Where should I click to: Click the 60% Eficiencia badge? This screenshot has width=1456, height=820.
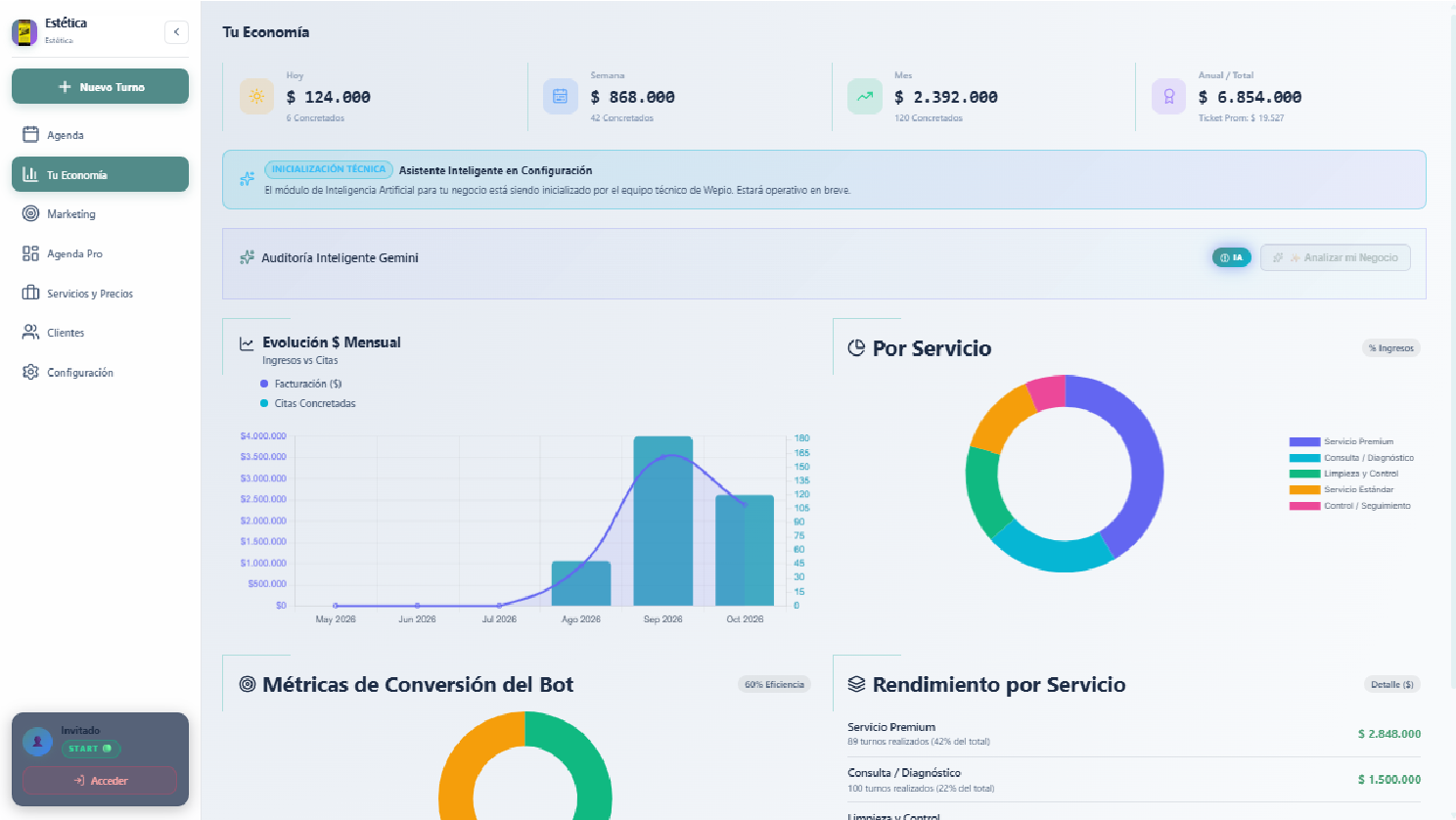pos(774,685)
